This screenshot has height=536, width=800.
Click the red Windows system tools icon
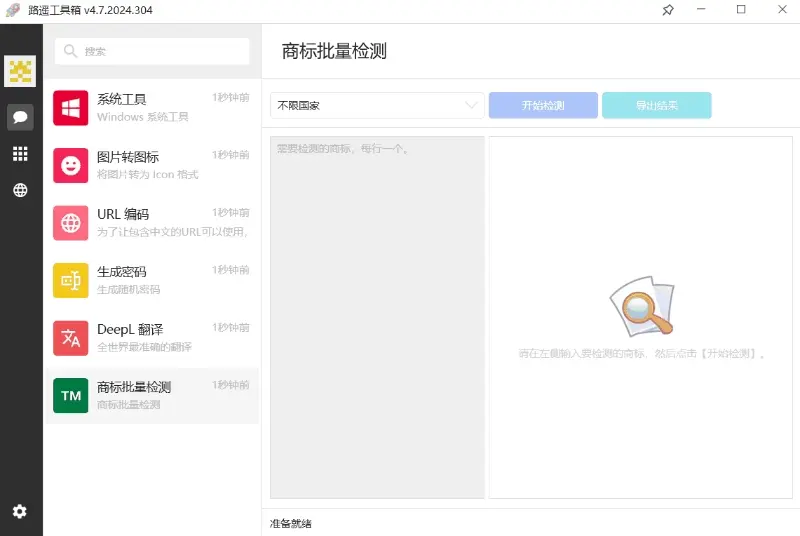pos(70,108)
